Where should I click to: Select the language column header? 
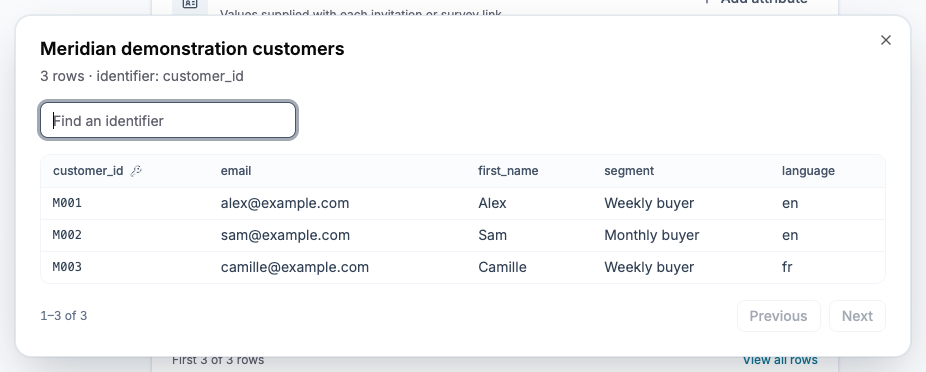[808, 171]
